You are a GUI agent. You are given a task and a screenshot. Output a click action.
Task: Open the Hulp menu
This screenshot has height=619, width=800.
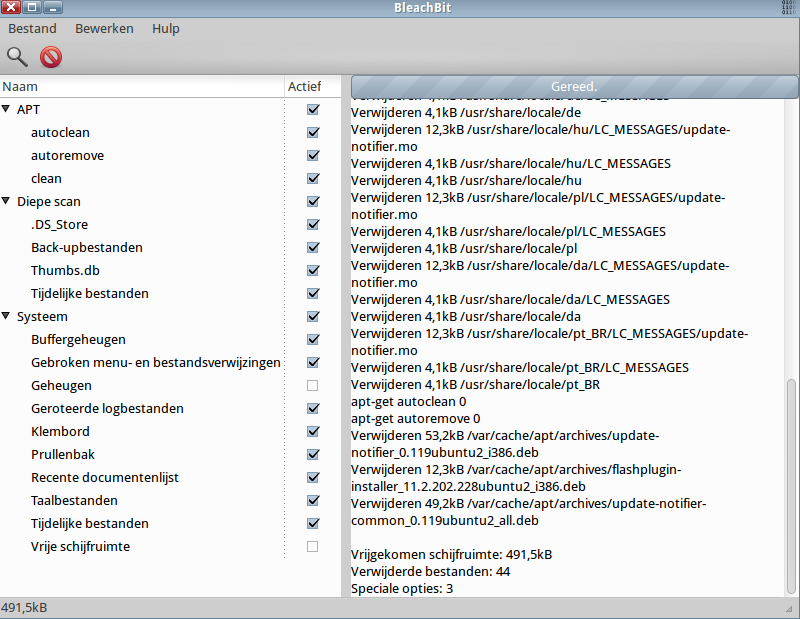coord(166,29)
